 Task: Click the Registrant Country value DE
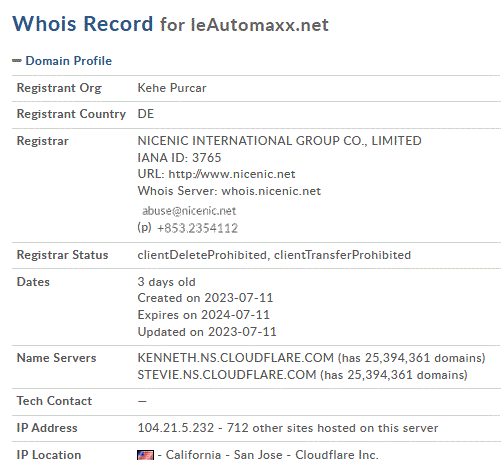pos(146,114)
